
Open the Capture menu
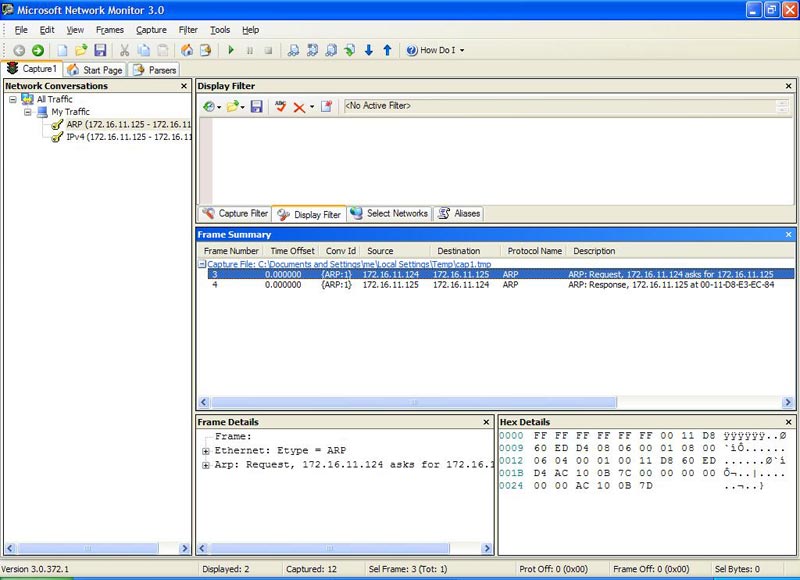click(151, 29)
